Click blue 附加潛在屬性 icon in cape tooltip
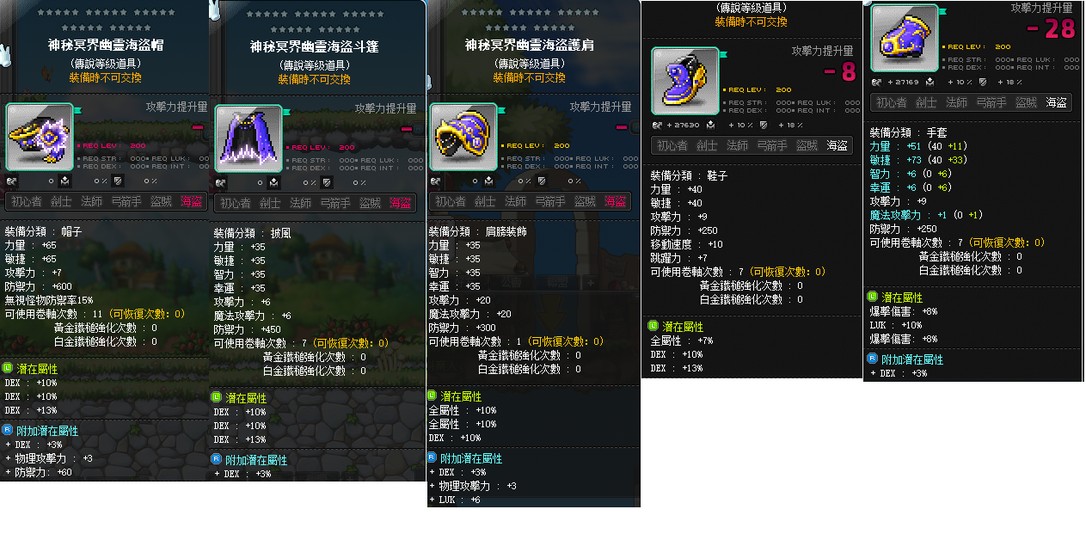The height and width of the screenshot is (540, 1086). tap(216, 459)
